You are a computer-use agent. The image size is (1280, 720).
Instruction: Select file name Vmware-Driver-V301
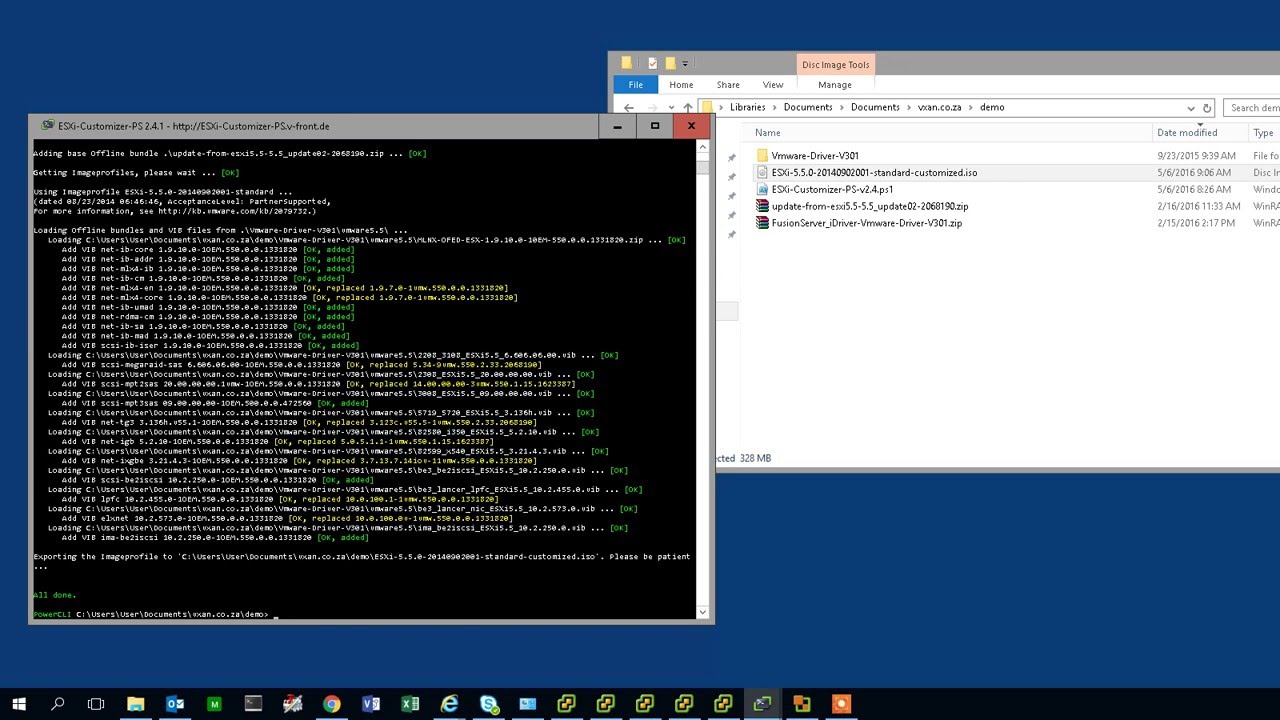(x=815, y=156)
